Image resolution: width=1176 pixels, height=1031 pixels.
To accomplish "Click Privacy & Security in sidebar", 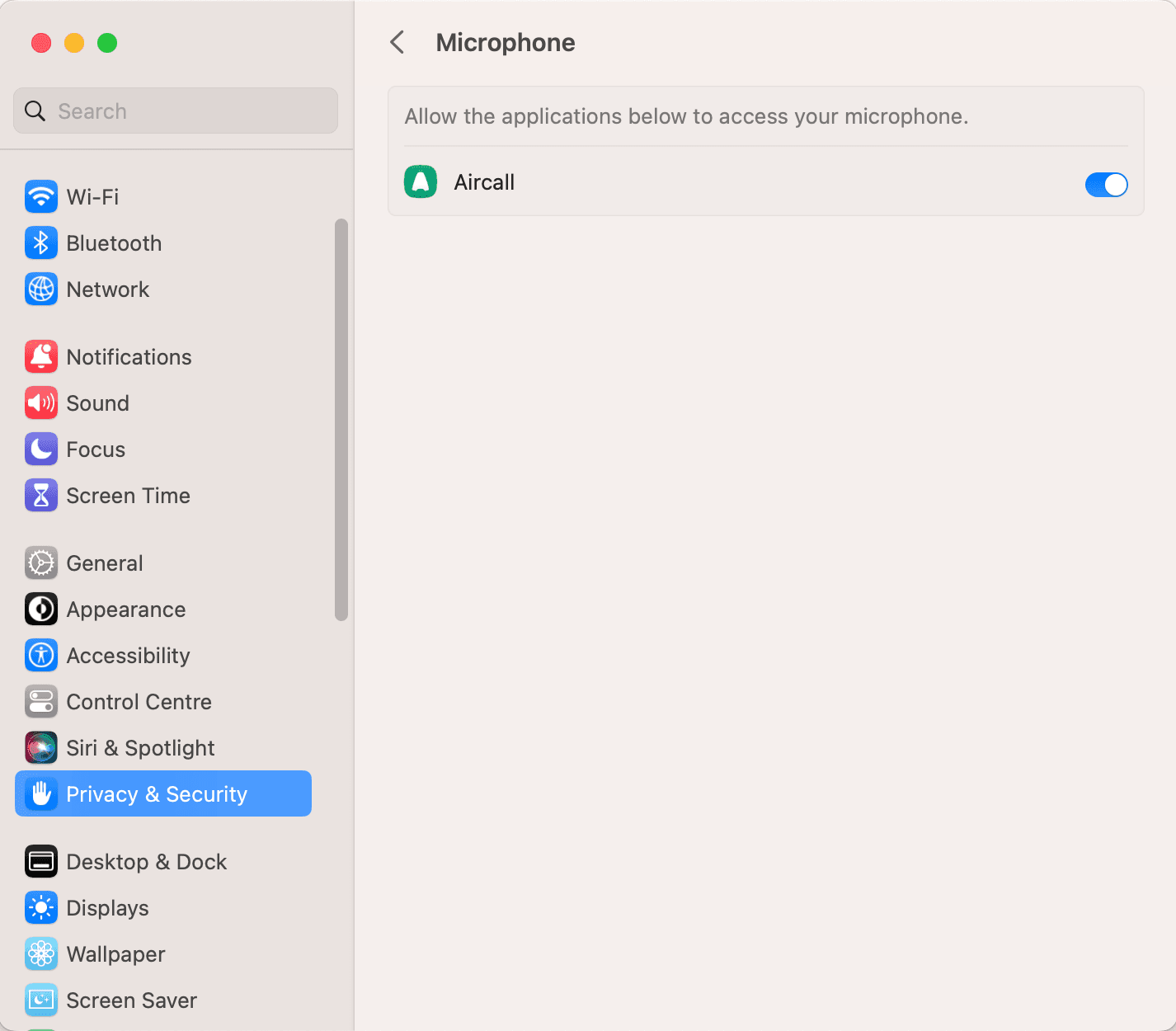I will click(x=157, y=793).
